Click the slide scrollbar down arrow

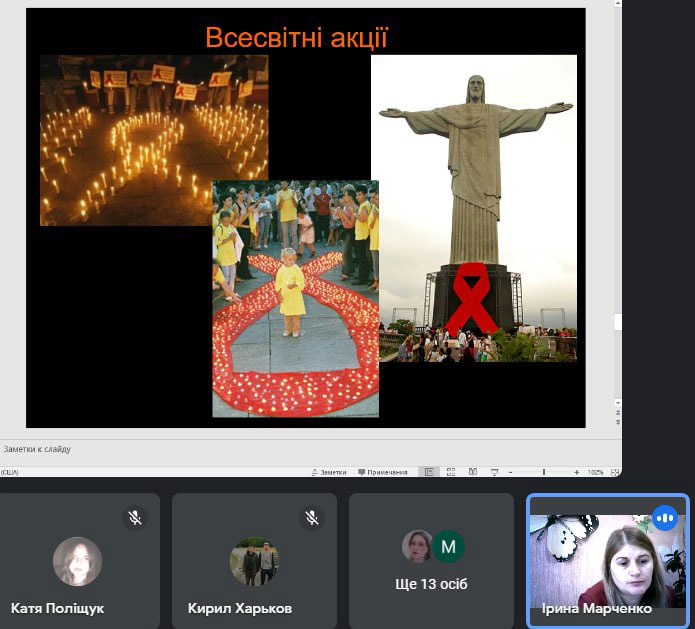(617, 402)
